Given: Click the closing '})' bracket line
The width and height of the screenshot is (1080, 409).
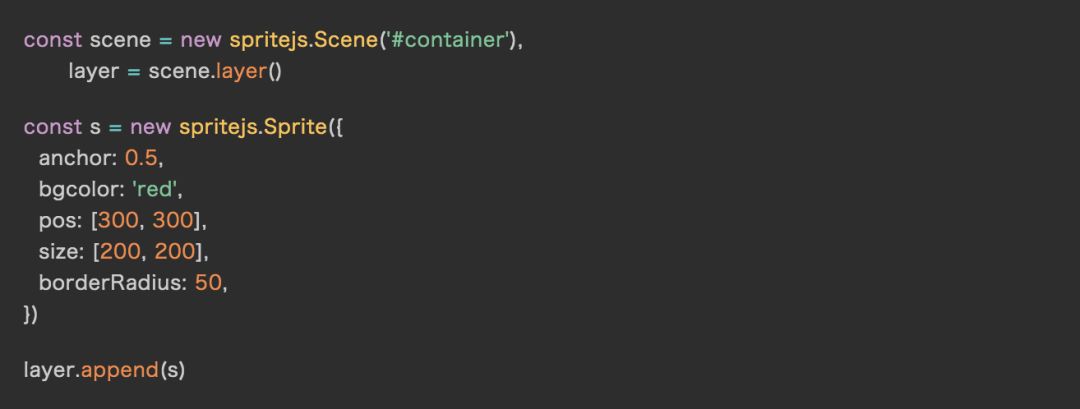Looking at the screenshot, I should coord(30,313).
